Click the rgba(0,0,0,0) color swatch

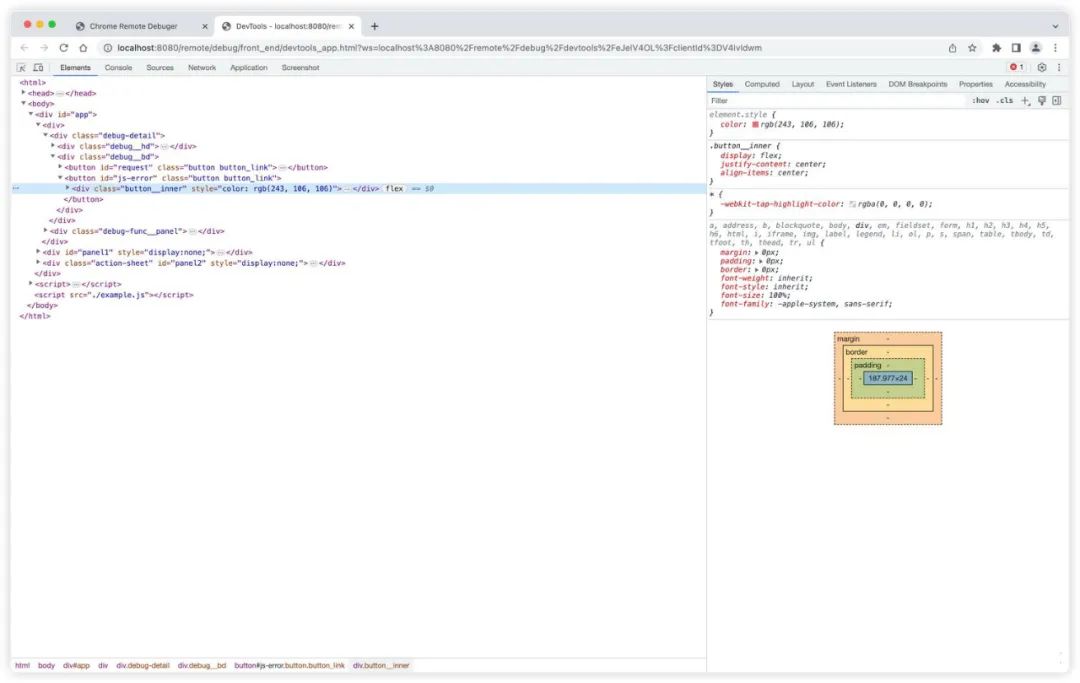click(x=852, y=203)
